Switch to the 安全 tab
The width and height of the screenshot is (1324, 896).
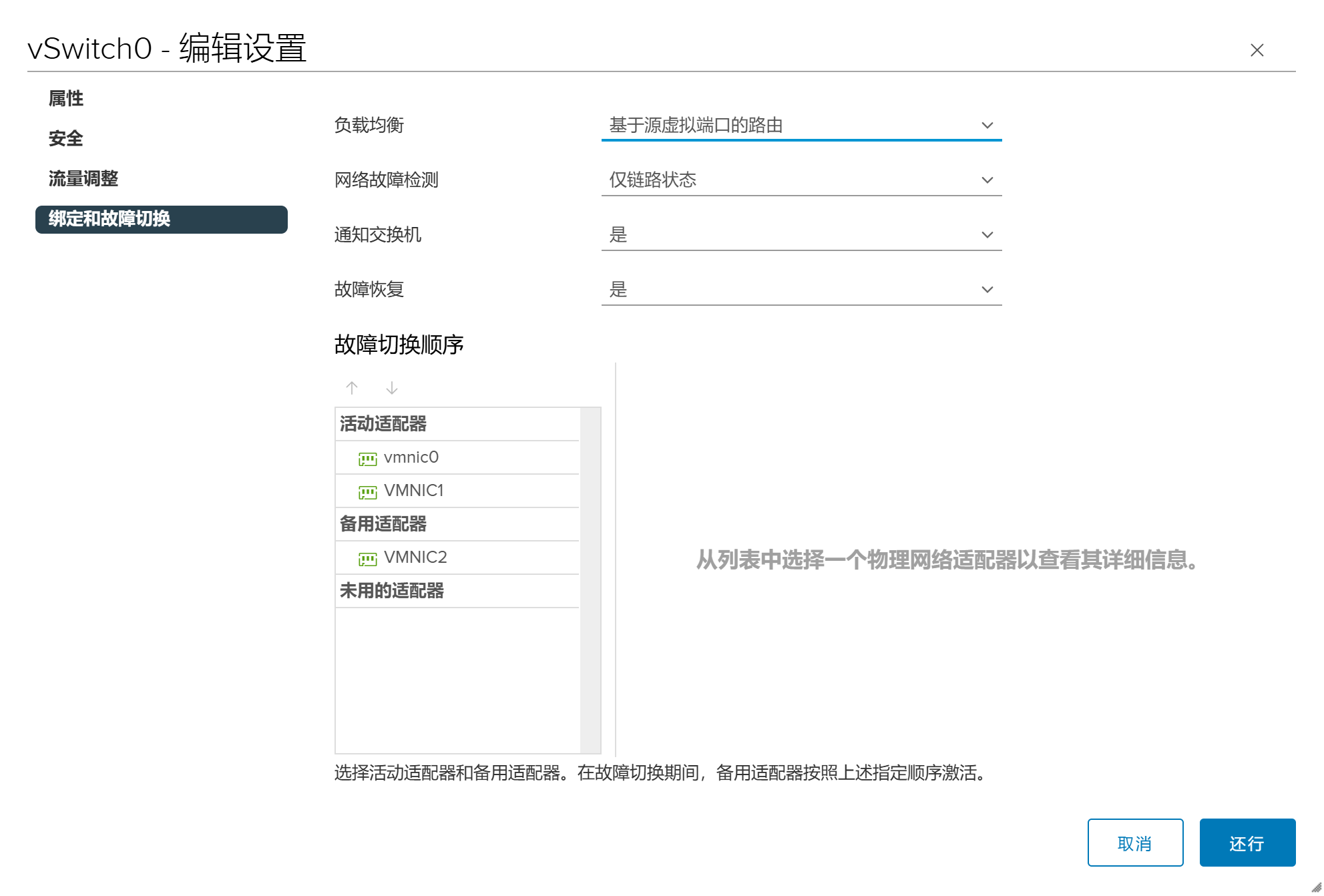(x=66, y=139)
